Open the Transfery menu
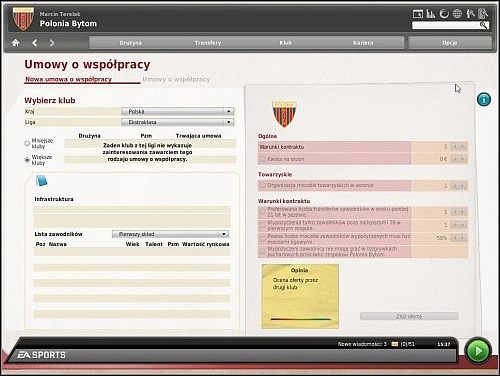500x376 pixels. pyautogui.click(x=208, y=43)
